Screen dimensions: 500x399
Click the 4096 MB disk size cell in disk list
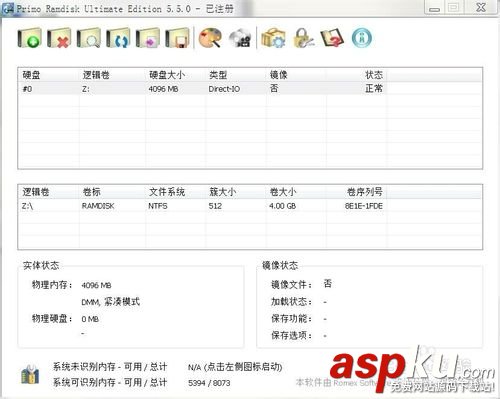[x=163, y=89]
